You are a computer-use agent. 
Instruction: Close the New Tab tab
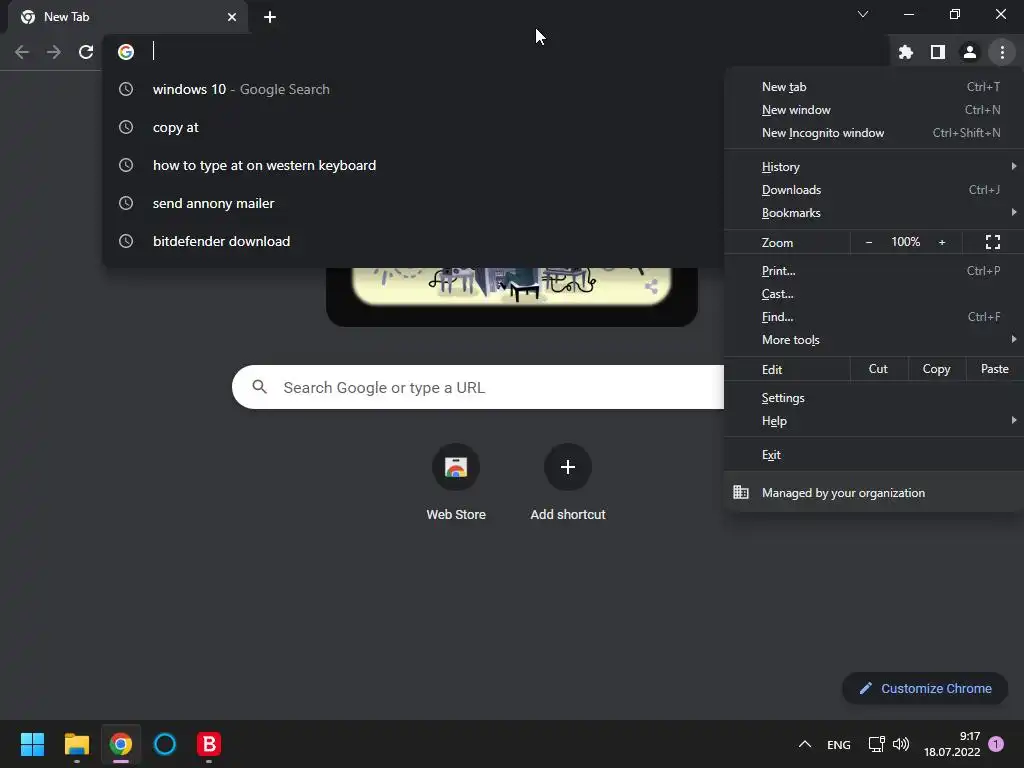tap(232, 17)
